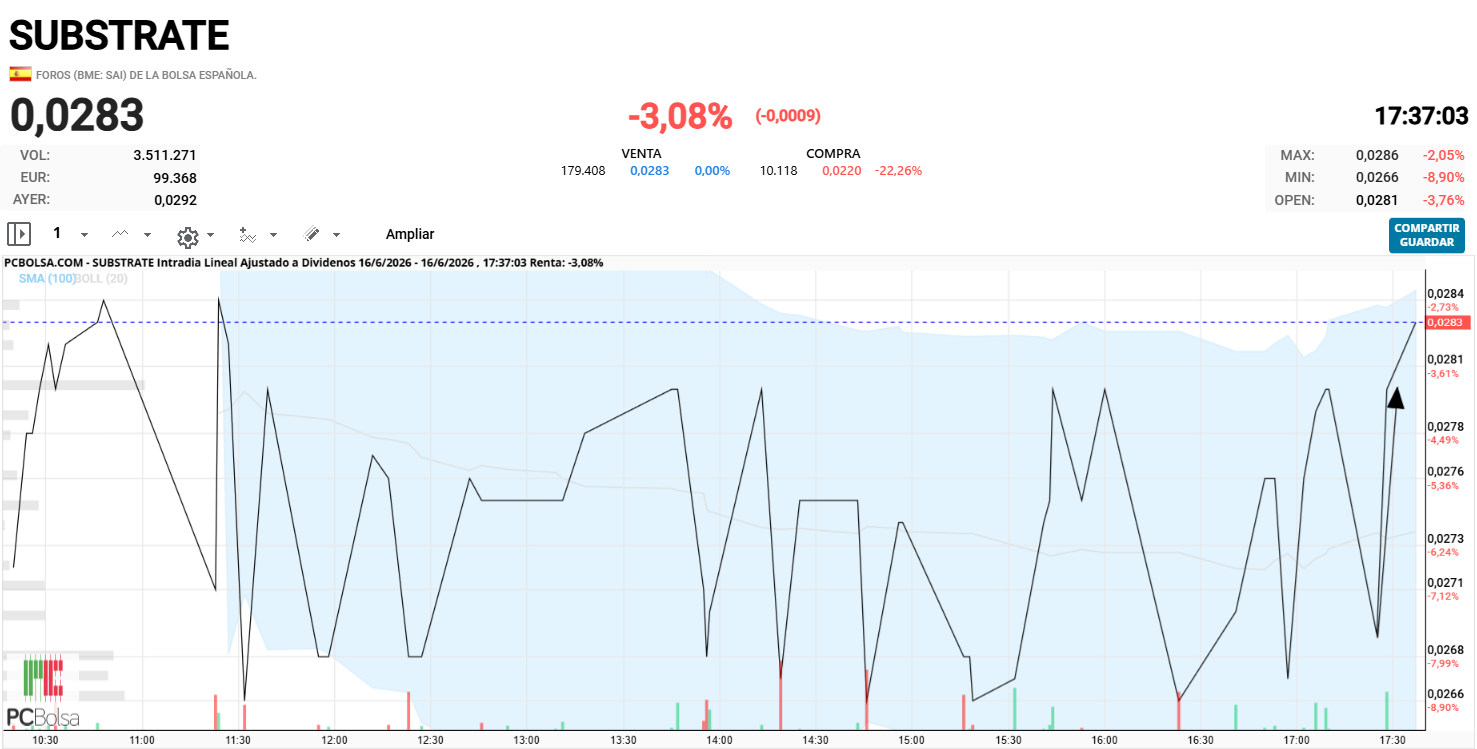Open the FOROS (BME: SAI) DE LA BOLSA ESPAÑOLA link
Viewport: 1477px width, 749px height.
click(146, 75)
